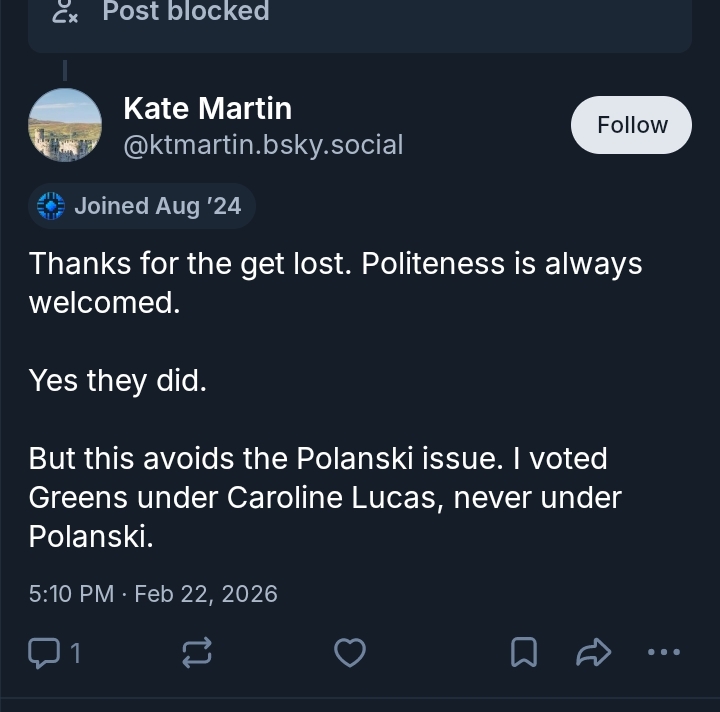Click the 'Yes they did.' text line
Viewport: 720px width, 712px height.
117,380
